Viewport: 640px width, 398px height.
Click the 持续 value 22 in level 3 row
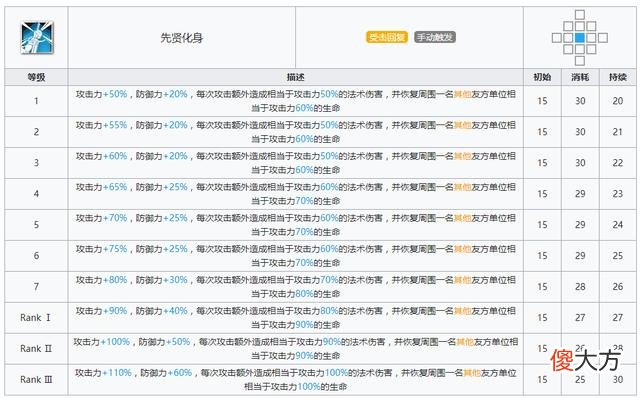(618, 163)
